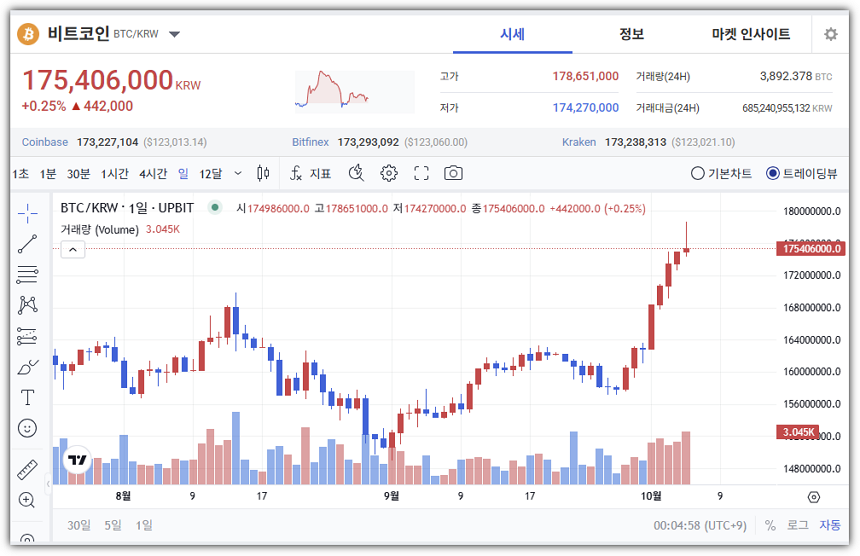860x556 pixels.
Task: Toggle 자동 auto scale
Action: [x=830, y=525]
